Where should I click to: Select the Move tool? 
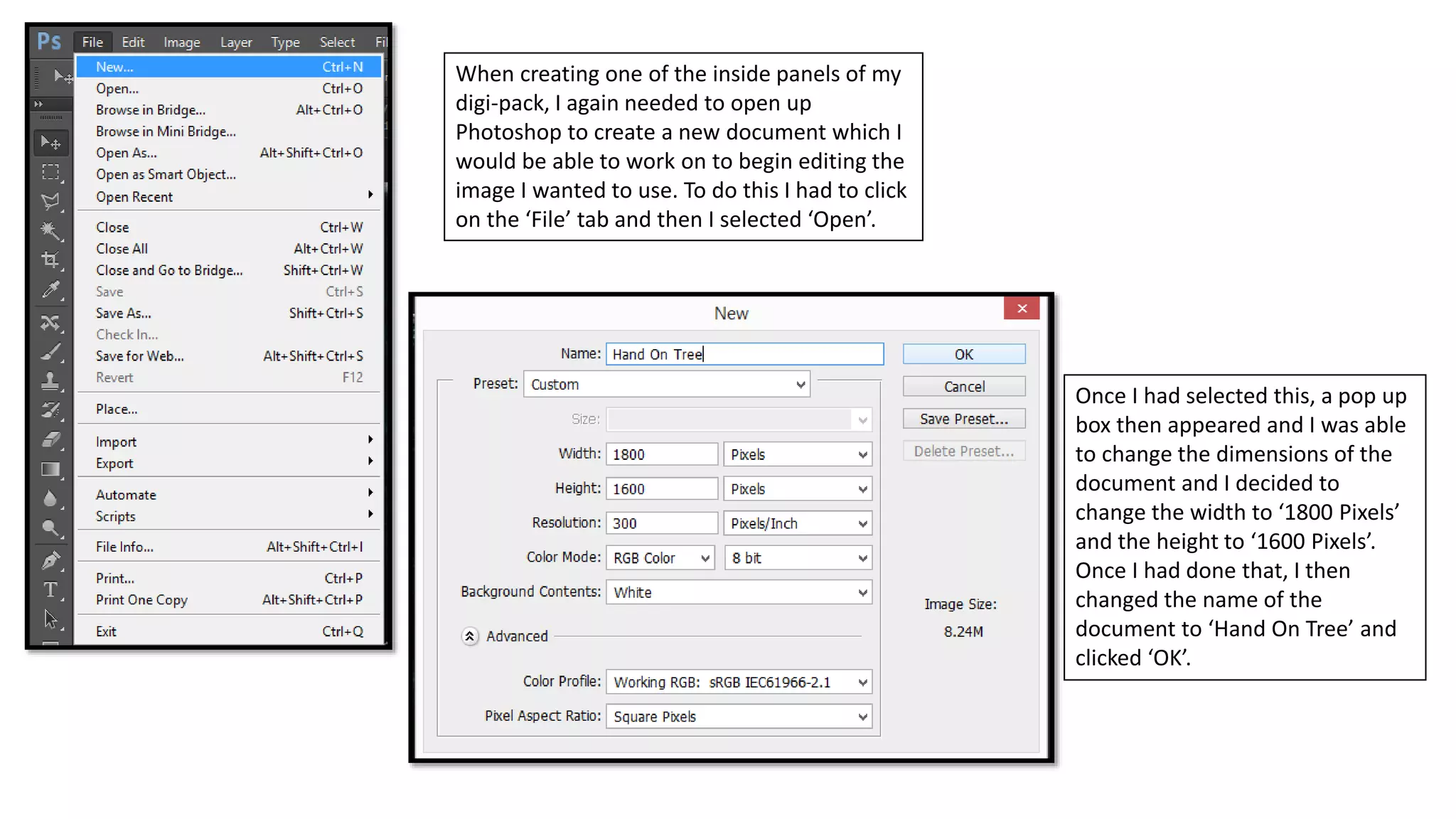point(50,143)
